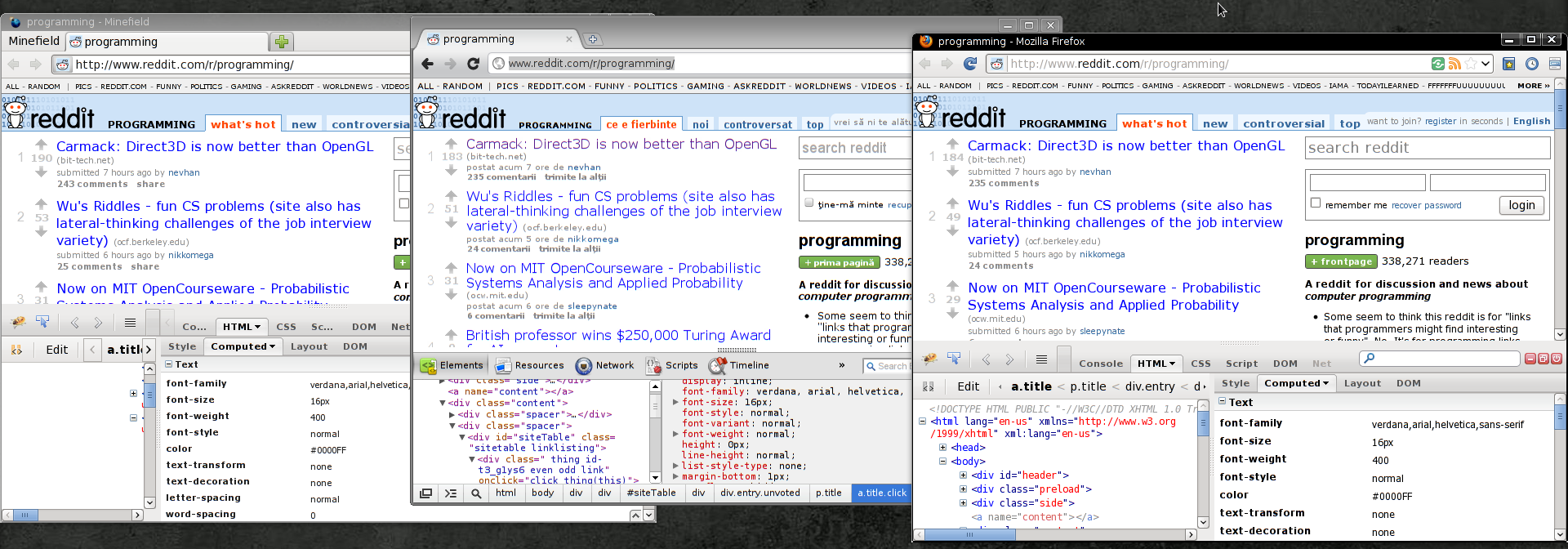The image size is (1568, 549).
Task: Click the Firefox page vertical scrollbar down arrow
Action: point(1561,334)
